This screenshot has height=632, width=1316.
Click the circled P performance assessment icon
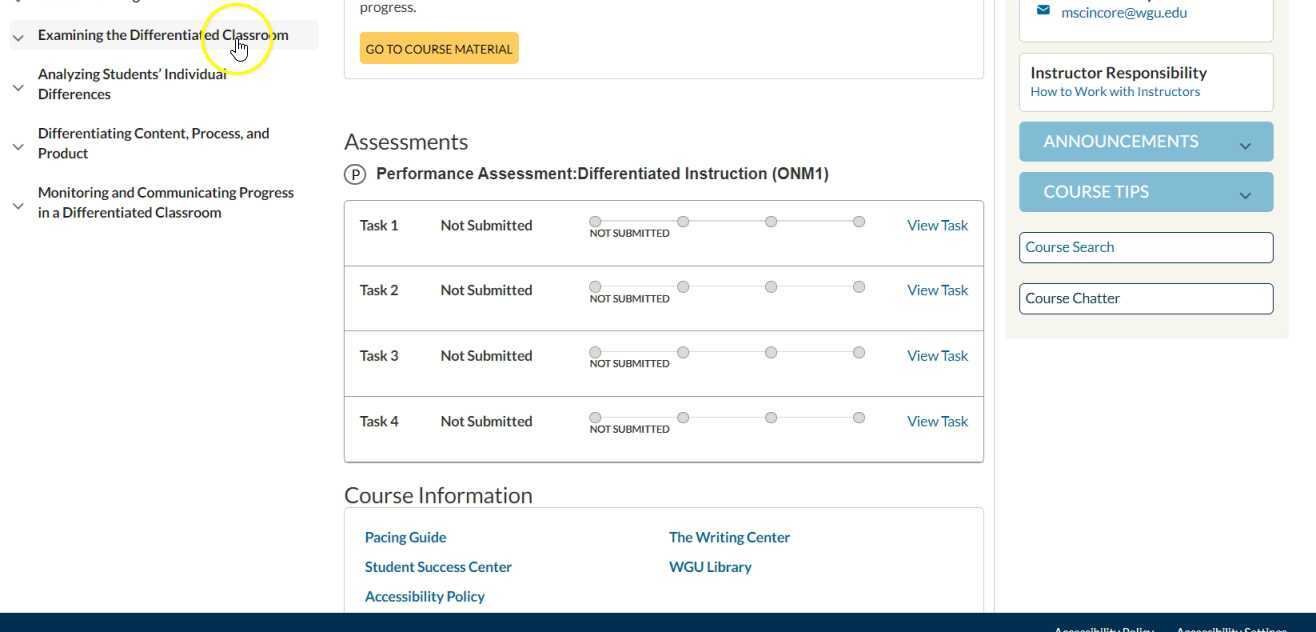[x=355, y=175]
